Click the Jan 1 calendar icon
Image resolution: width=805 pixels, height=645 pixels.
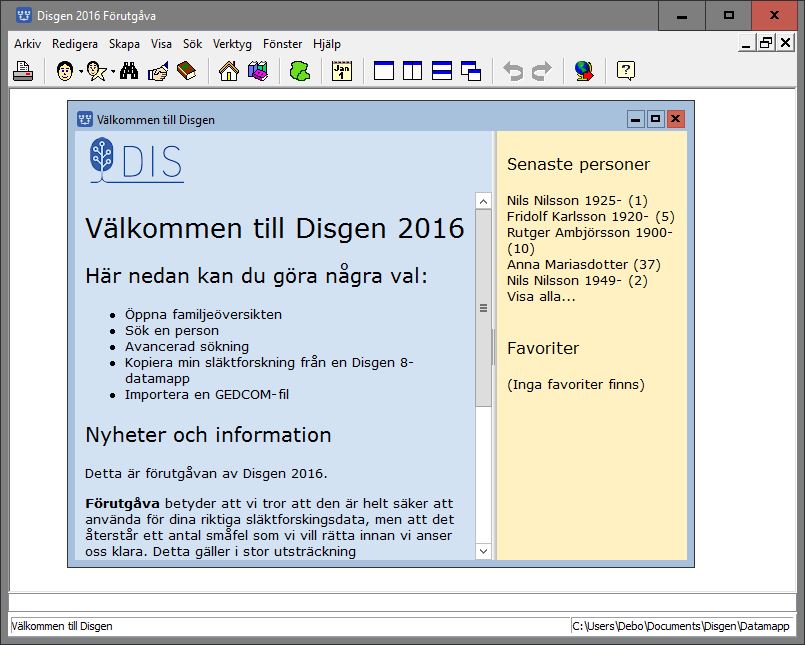click(342, 71)
